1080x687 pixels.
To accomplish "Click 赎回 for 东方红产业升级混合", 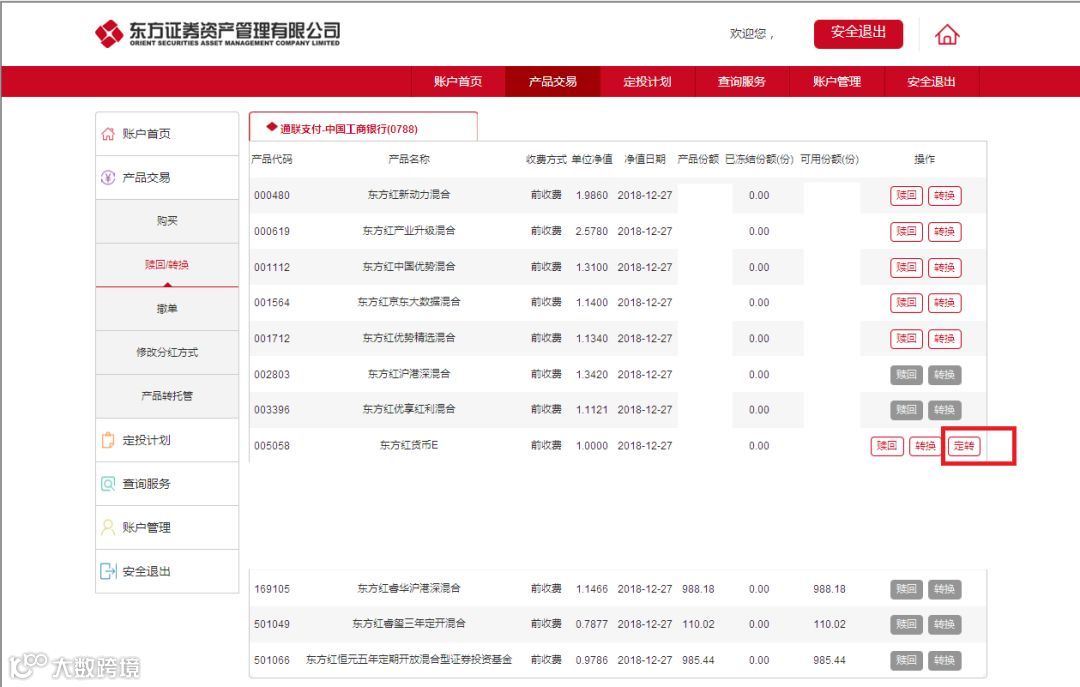I will [x=906, y=232].
